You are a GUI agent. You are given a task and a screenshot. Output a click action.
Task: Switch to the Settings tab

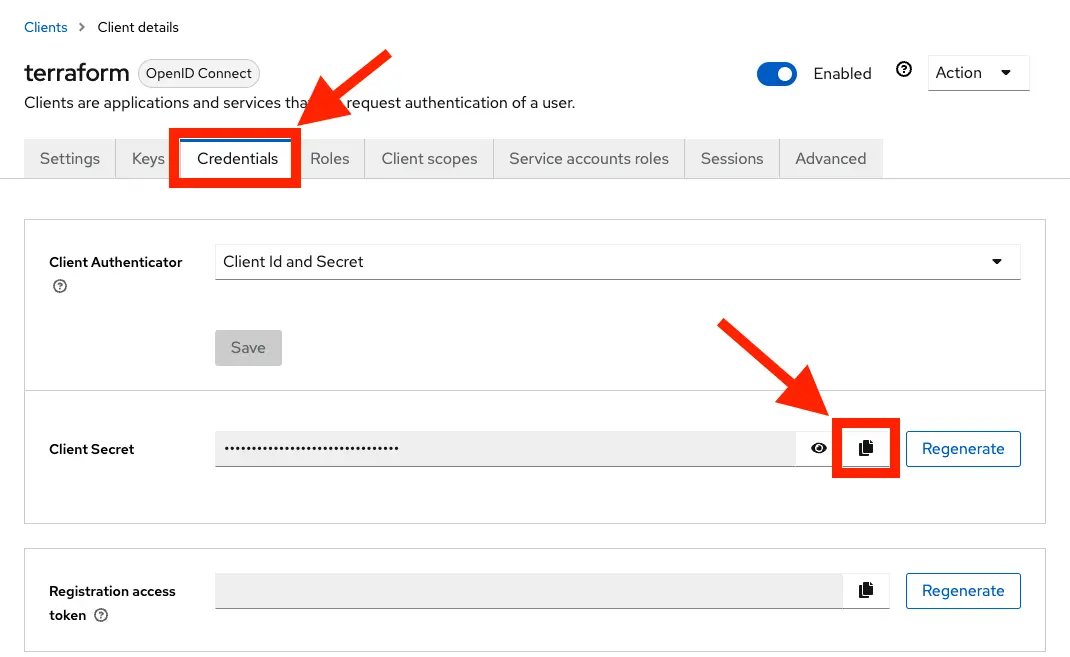pyautogui.click(x=68, y=158)
